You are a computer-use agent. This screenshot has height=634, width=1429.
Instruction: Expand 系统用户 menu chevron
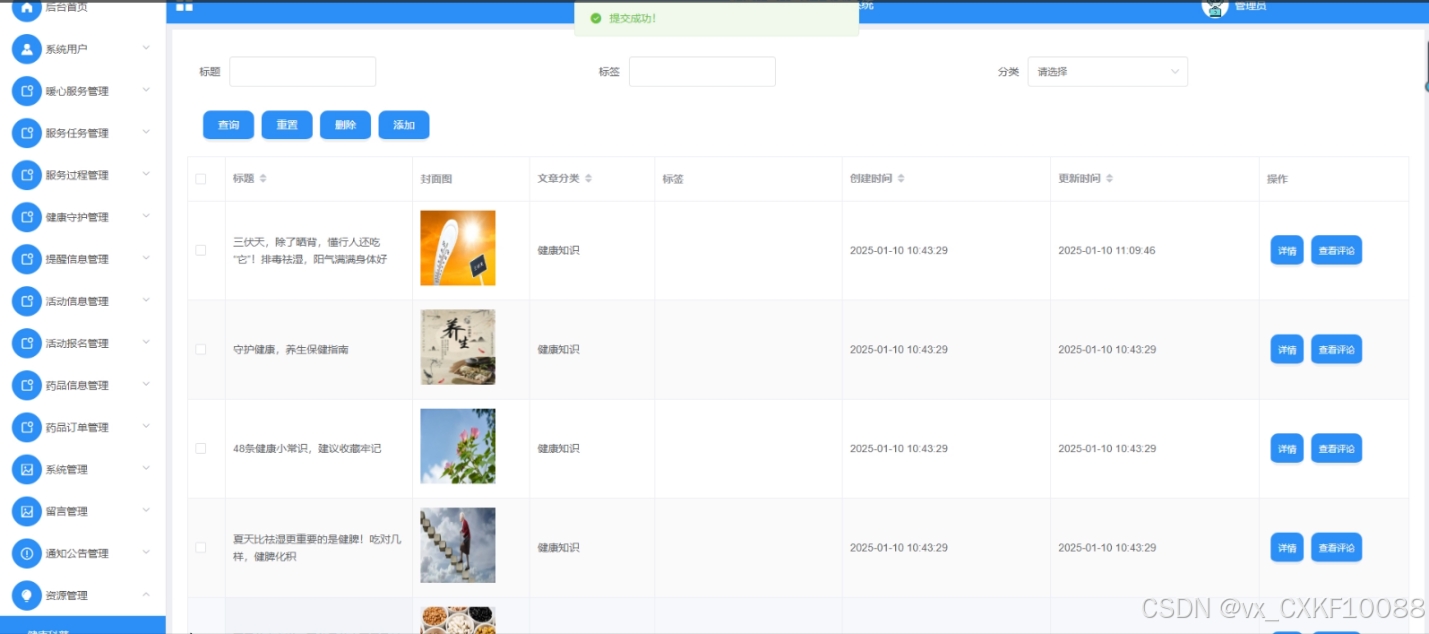point(146,48)
